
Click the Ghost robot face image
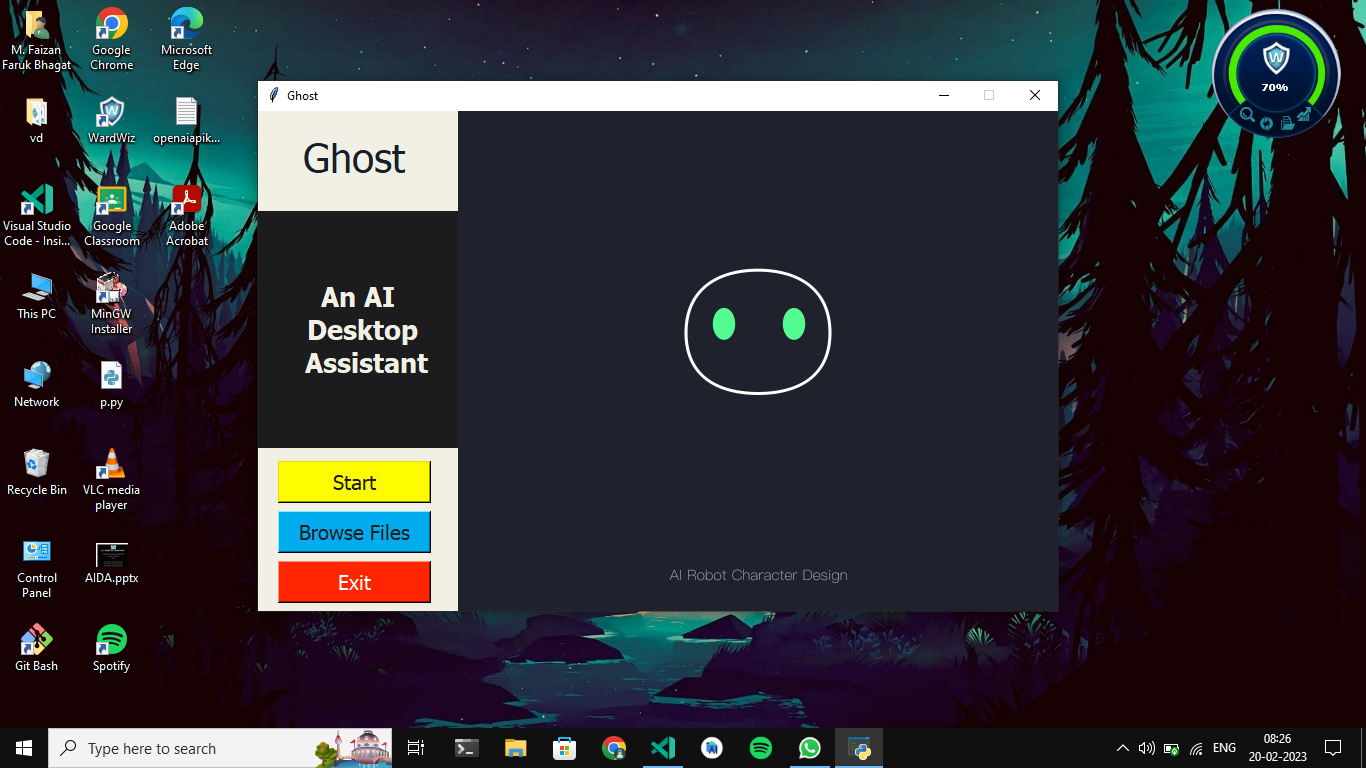point(758,331)
